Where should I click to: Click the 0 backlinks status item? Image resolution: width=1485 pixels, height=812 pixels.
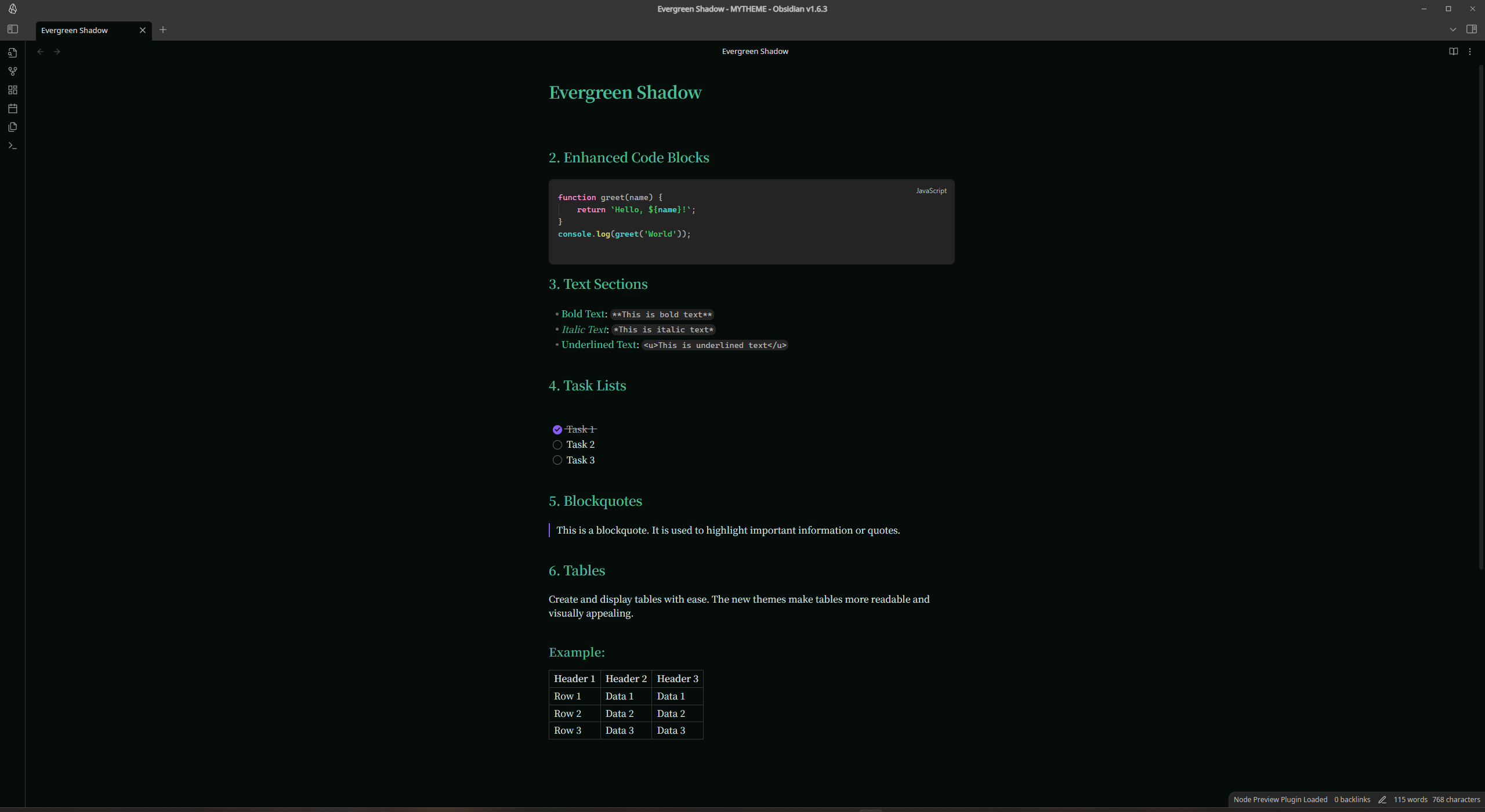(x=1352, y=799)
